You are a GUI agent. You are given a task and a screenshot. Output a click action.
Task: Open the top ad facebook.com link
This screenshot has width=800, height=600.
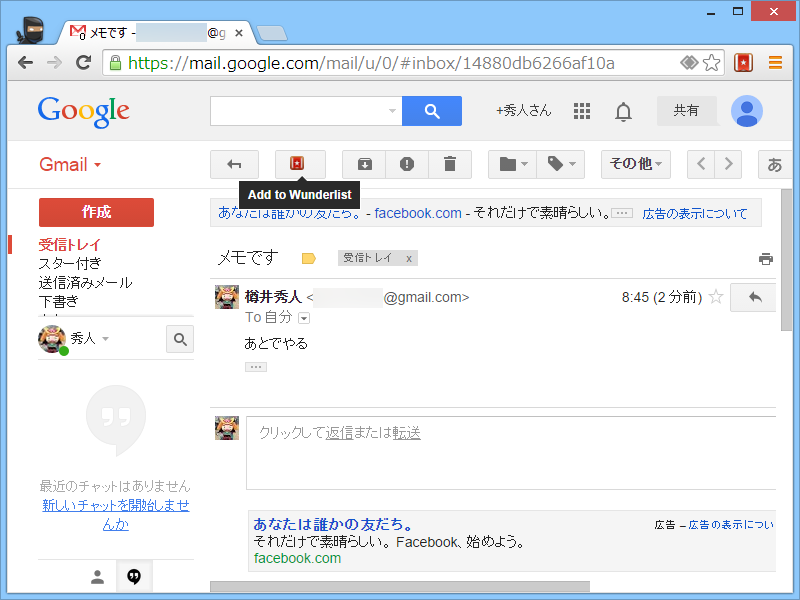pyautogui.click(x=418, y=213)
